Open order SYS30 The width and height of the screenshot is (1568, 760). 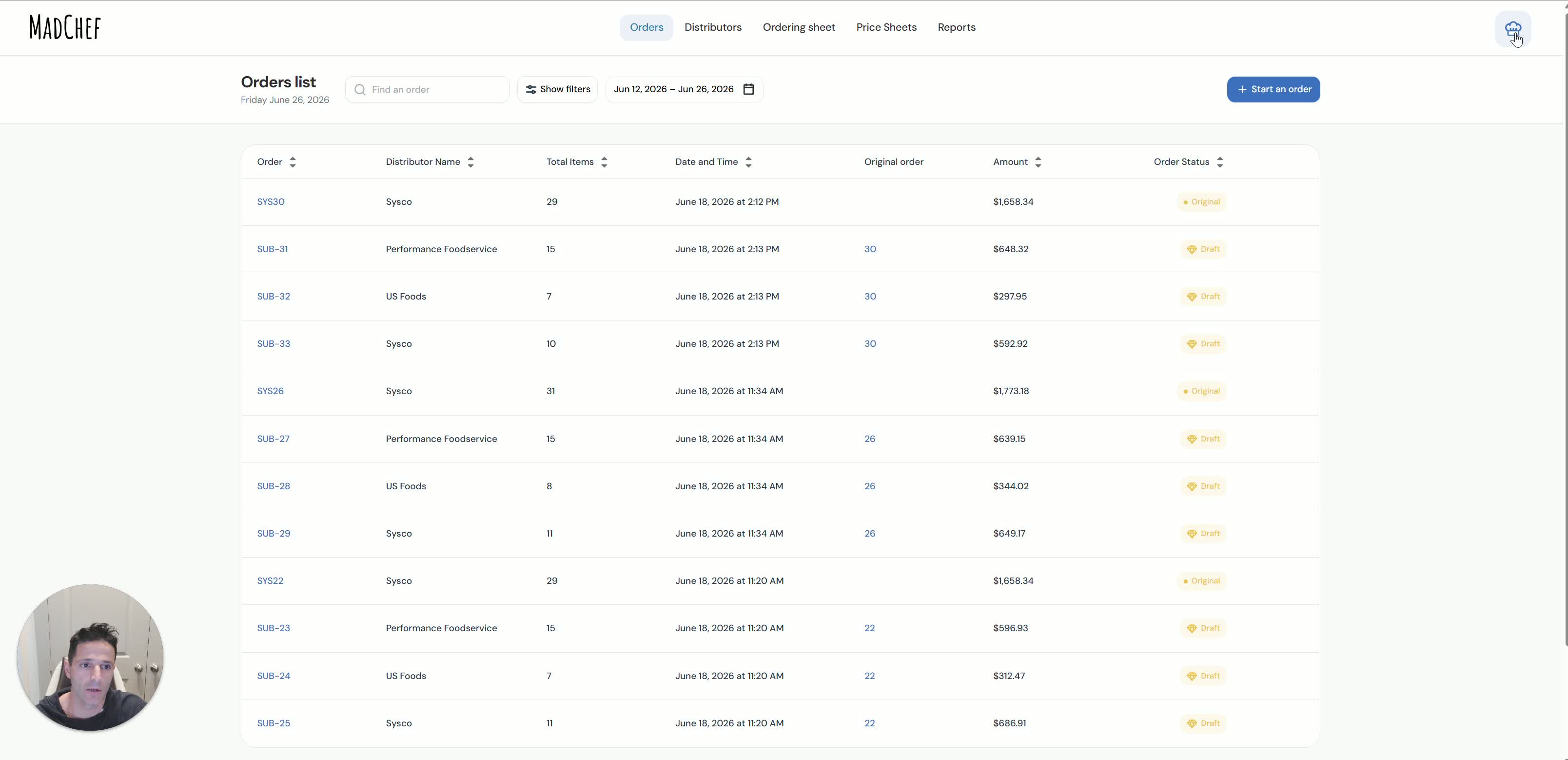[x=271, y=202]
